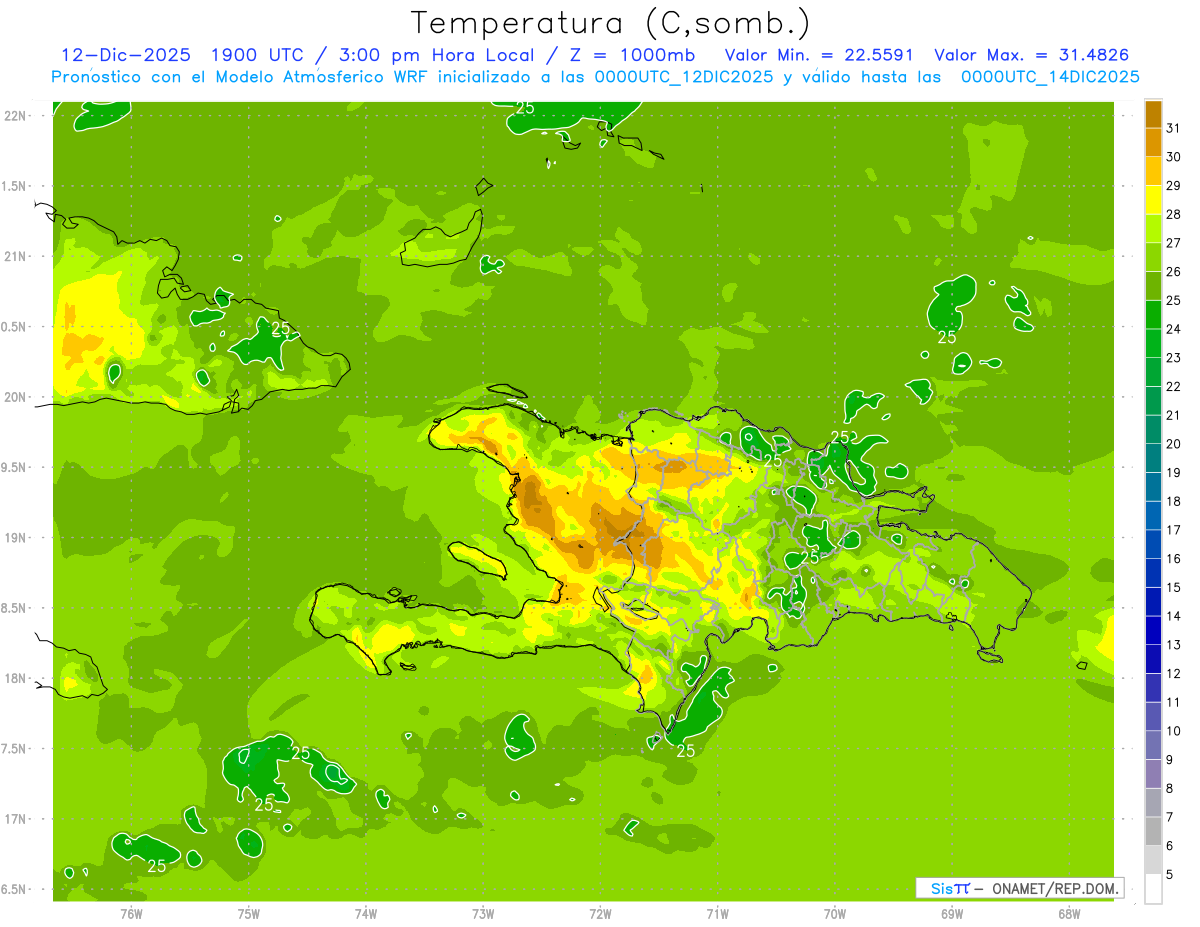This screenshot has height=927, width=1200.
Task: Pick the legend swatch between 27 and 28
Action: tap(1153, 228)
